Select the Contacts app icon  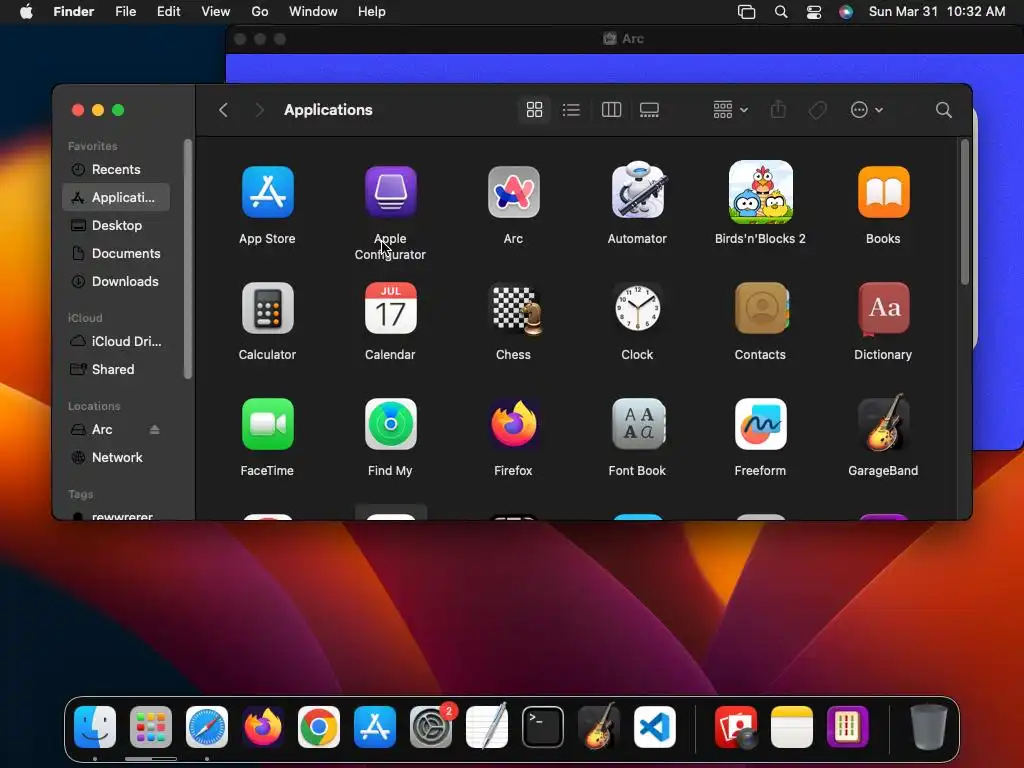761,308
